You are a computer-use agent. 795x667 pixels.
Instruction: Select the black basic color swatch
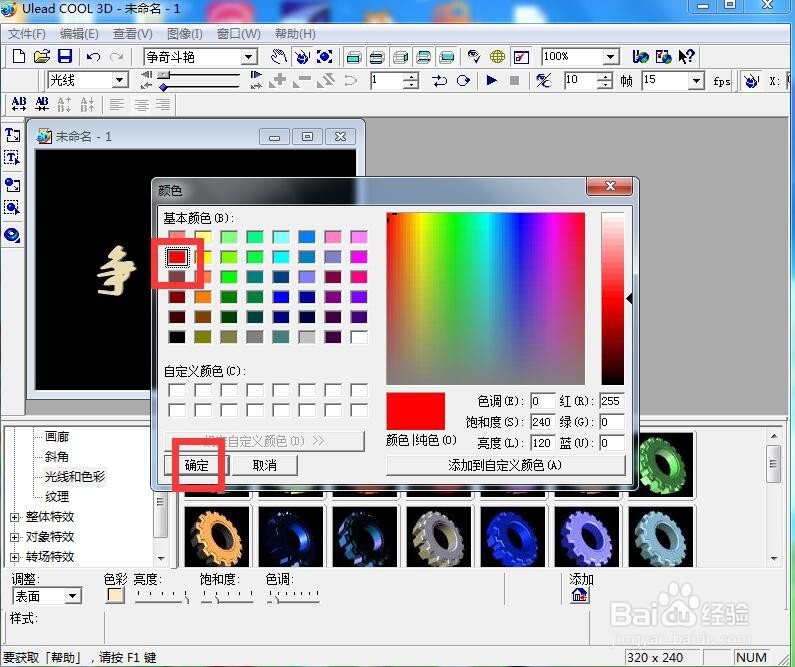pos(177,337)
